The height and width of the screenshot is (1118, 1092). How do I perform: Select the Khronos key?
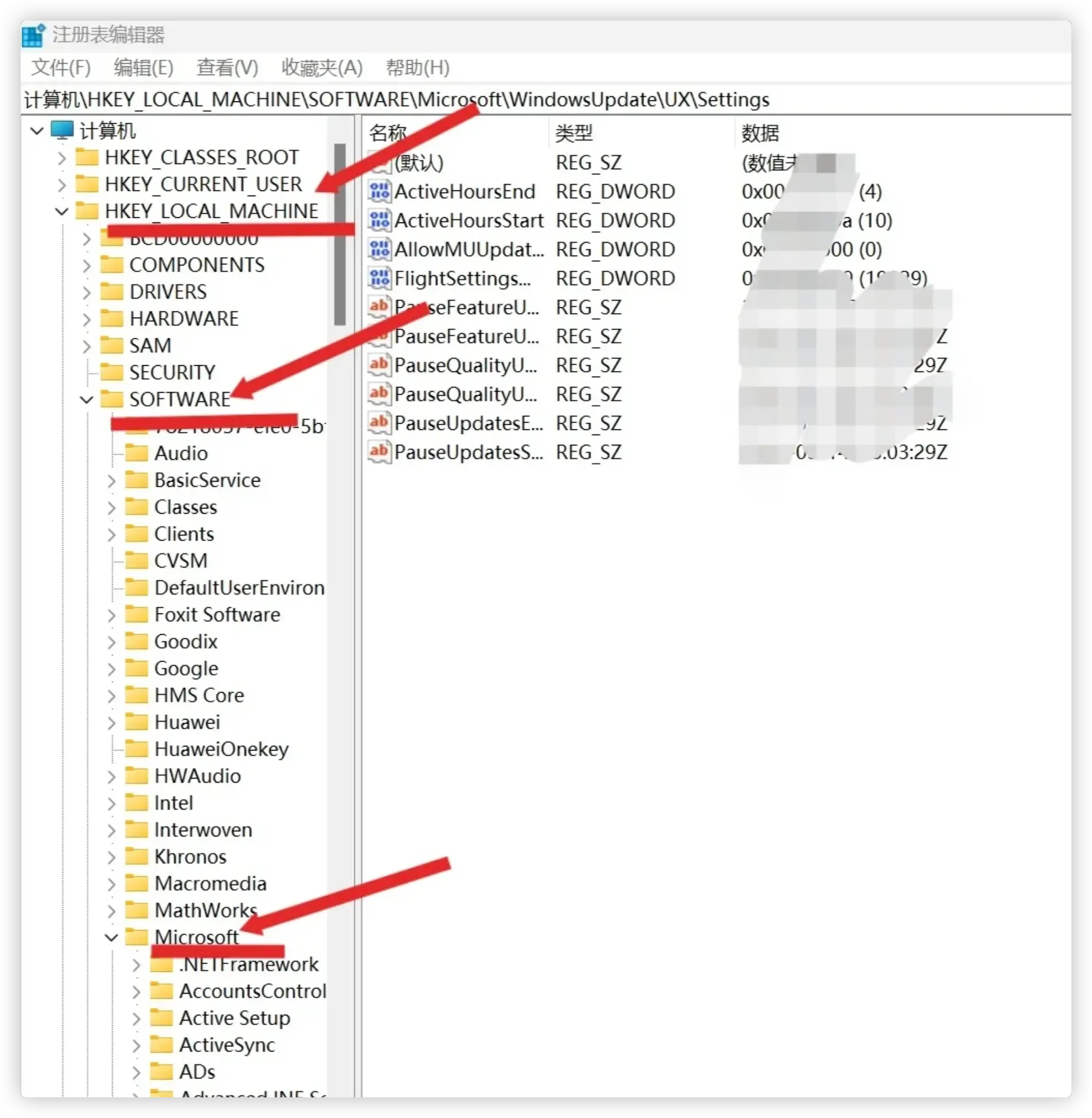(x=190, y=857)
